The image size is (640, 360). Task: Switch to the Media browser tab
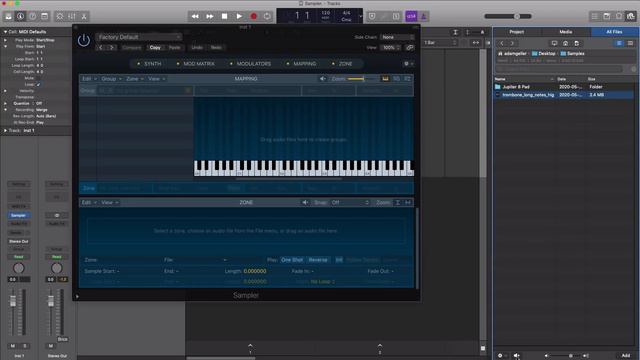[566, 32]
